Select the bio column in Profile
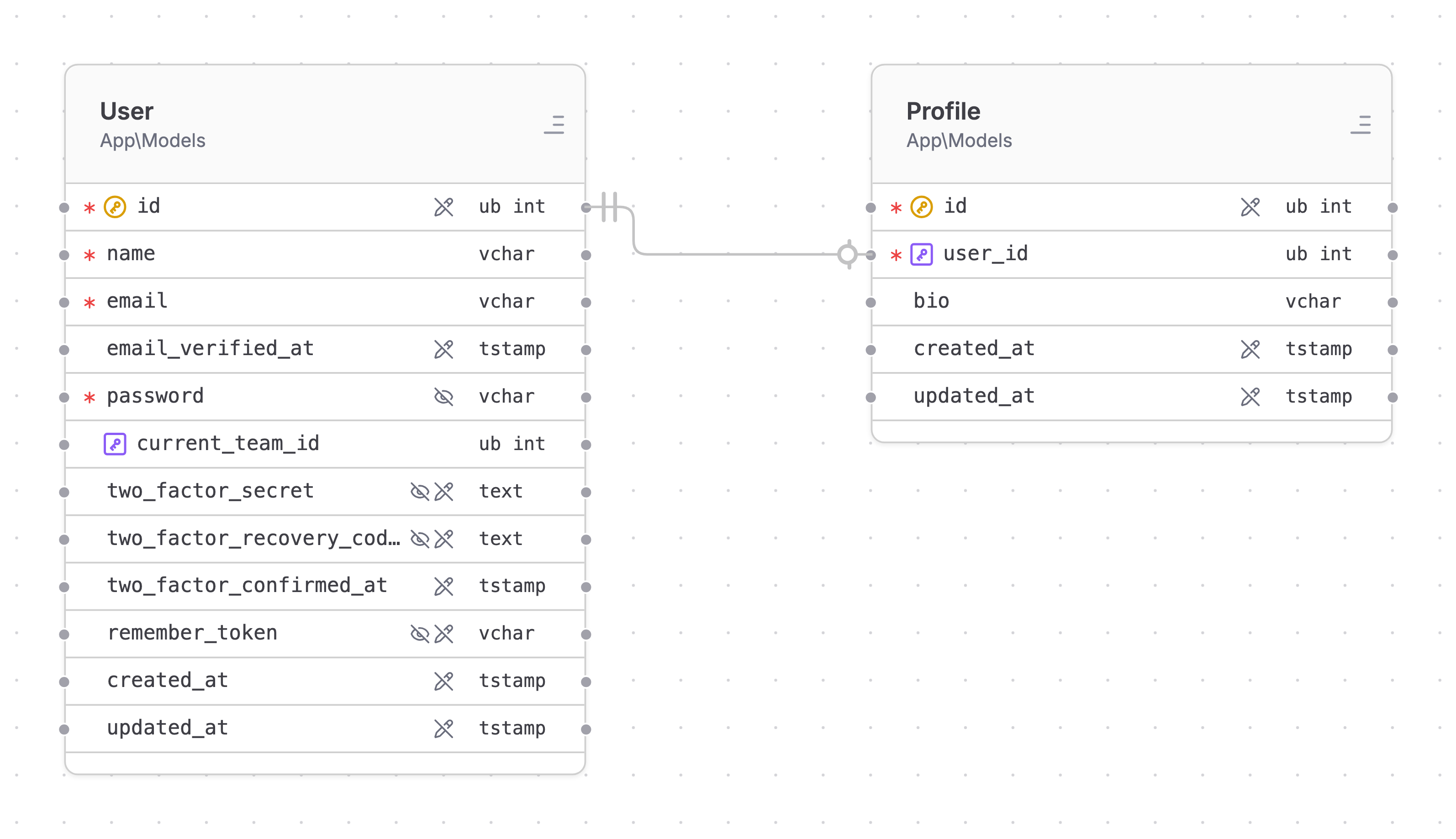This screenshot has height=839, width=1456. (931, 301)
